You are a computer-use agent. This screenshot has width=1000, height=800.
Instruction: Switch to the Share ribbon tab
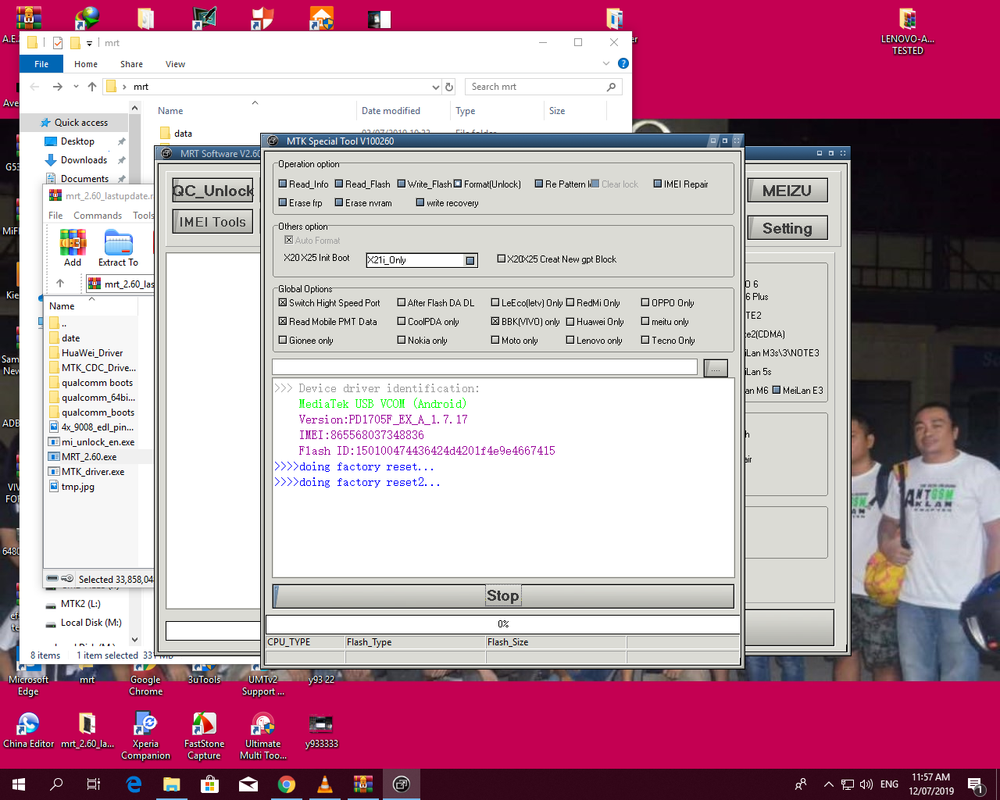click(x=131, y=64)
